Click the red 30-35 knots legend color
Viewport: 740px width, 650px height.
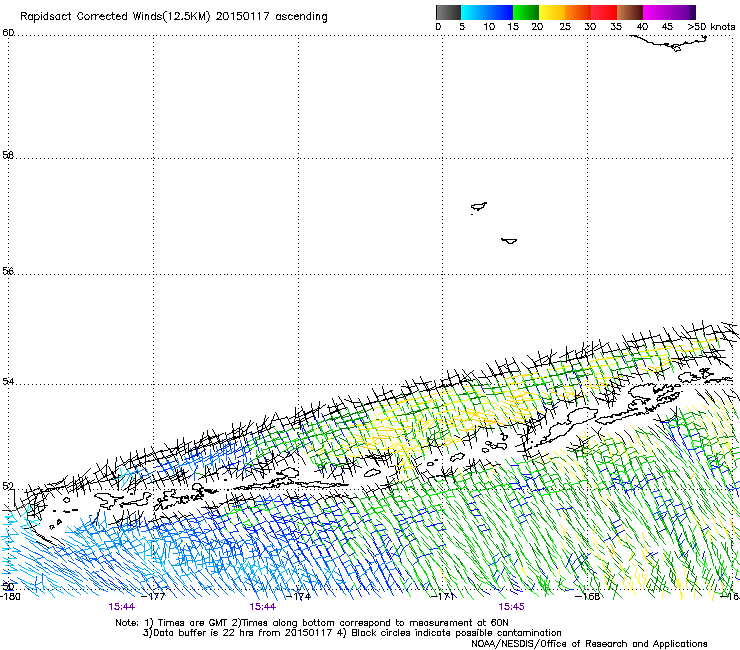coord(604,12)
